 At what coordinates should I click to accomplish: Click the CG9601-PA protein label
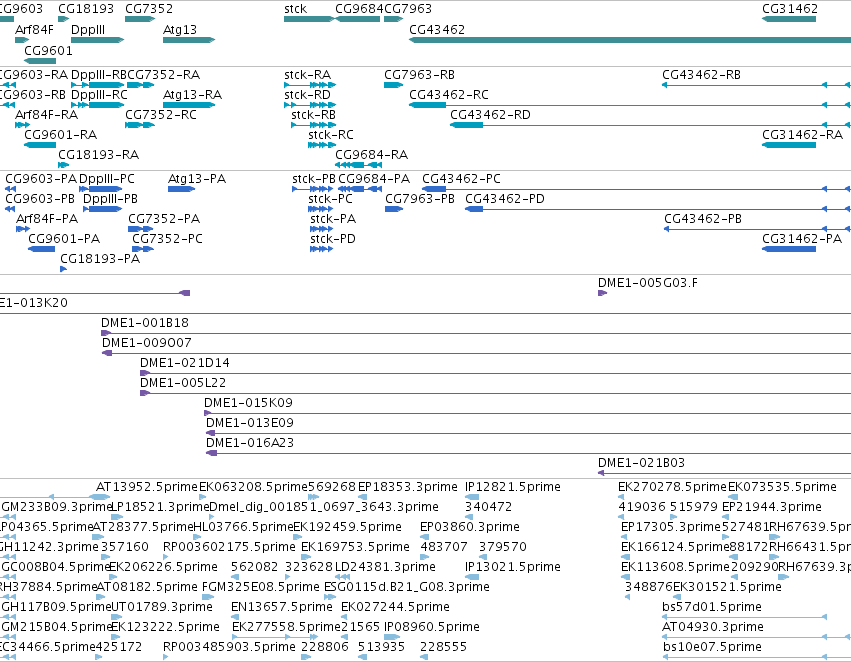pos(64,239)
